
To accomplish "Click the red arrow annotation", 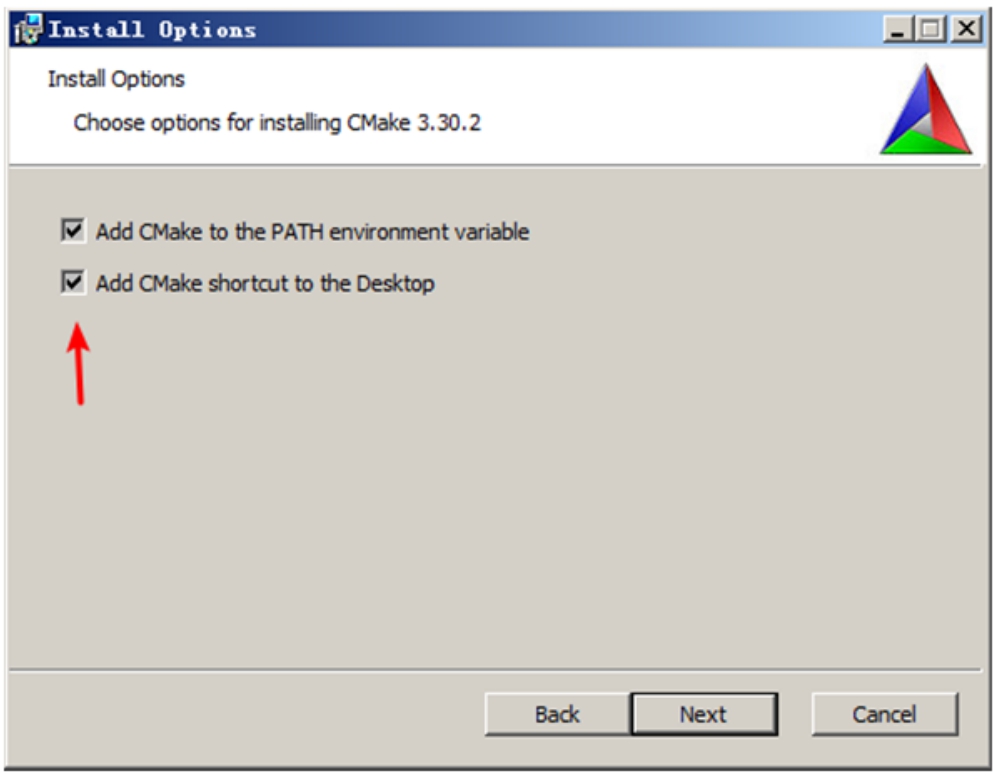I will (x=78, y=363).
